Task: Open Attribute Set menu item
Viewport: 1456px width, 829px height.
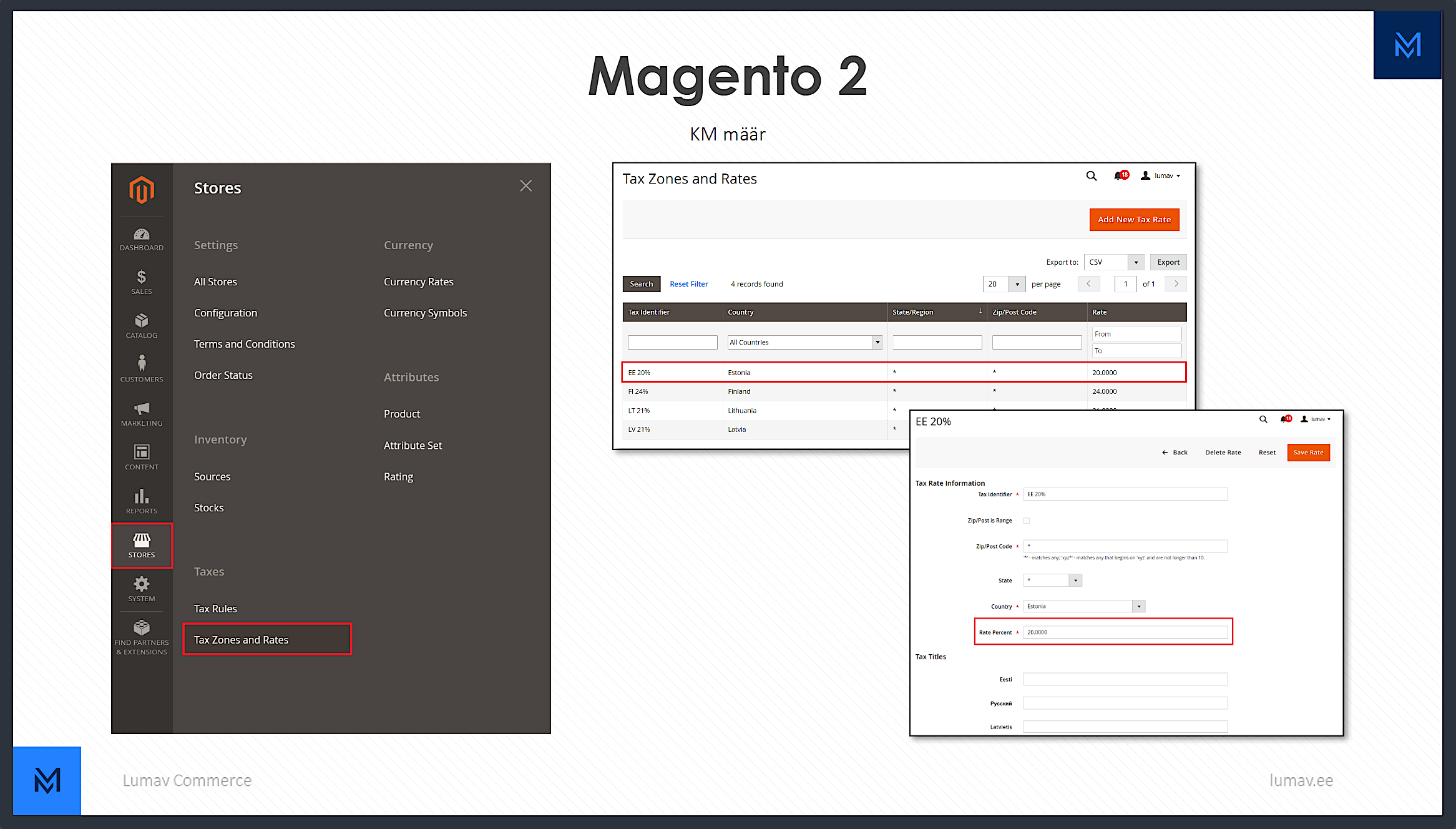Action: point(413,445)
